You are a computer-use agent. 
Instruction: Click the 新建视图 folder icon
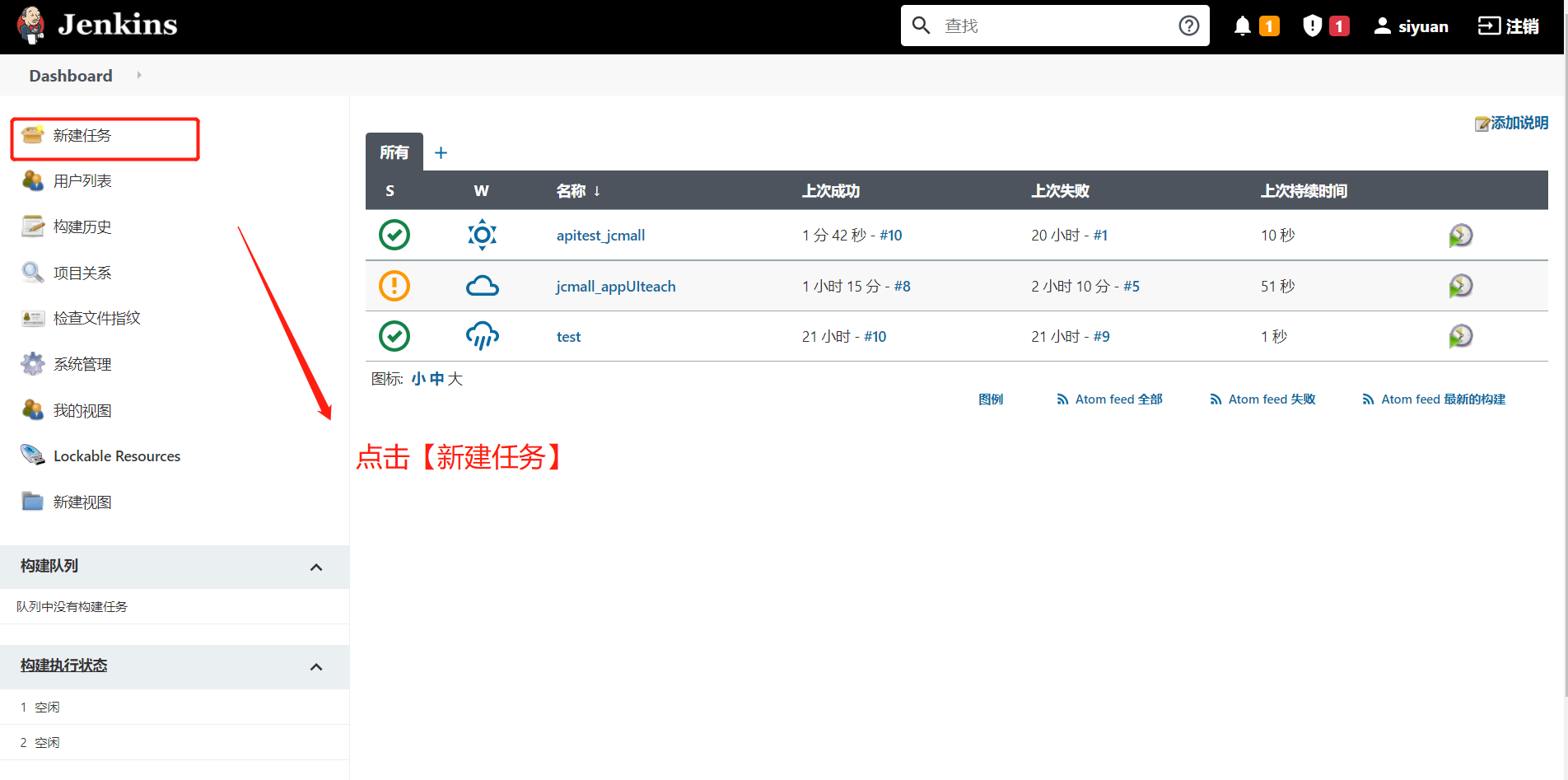click(33, 502)
